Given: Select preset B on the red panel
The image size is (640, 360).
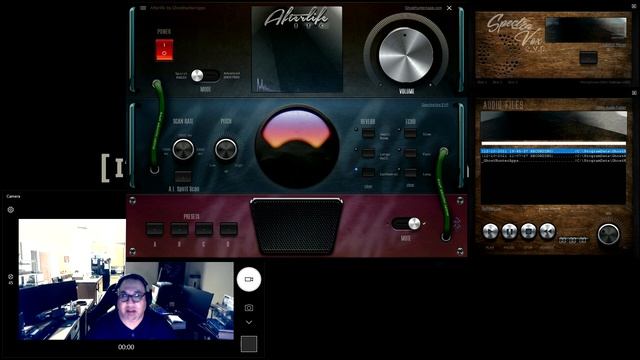Looking at the screenshot, I should pyautogui.click(x=179, y=229).
